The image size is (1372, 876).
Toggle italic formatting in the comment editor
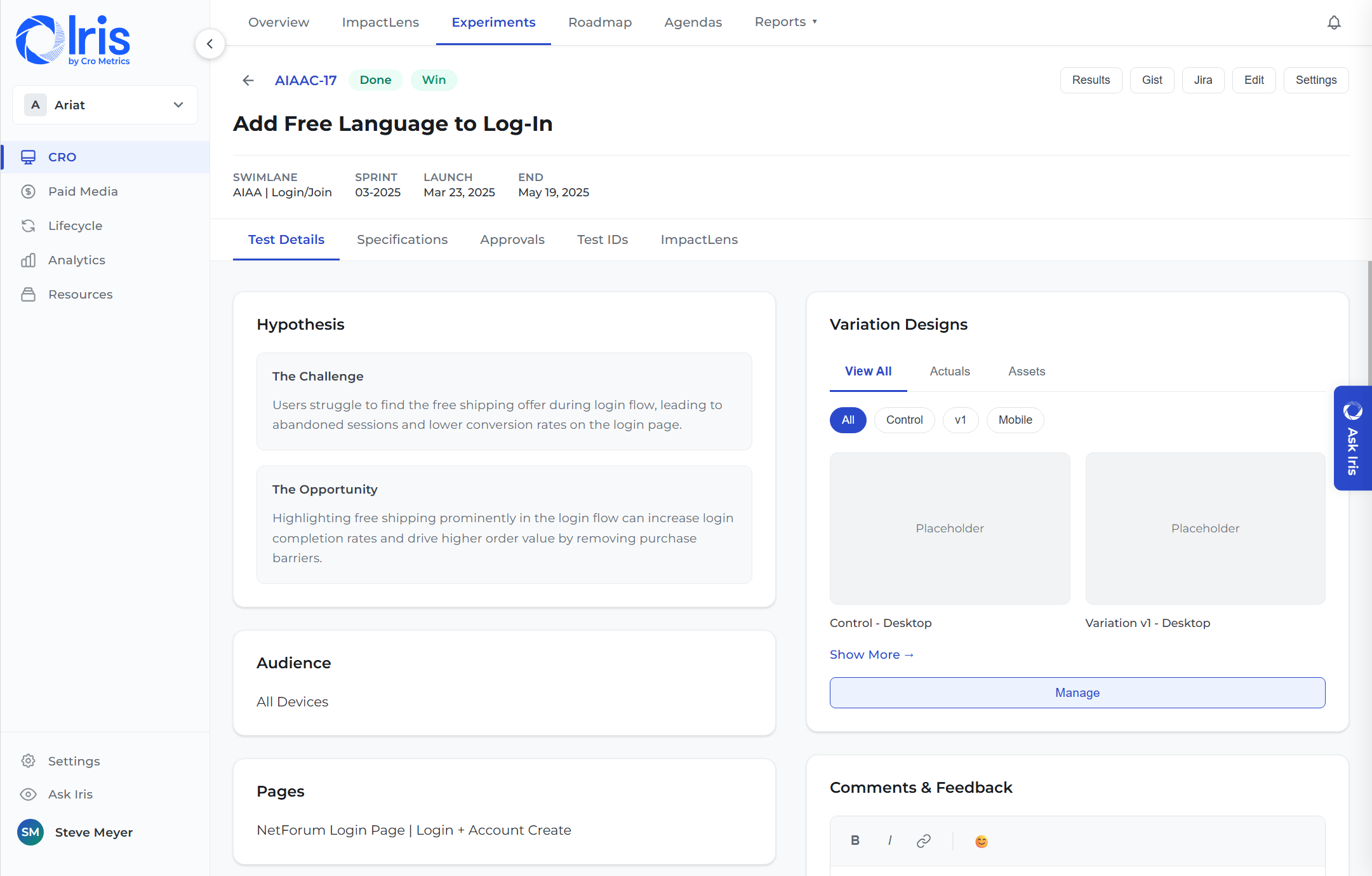pyautogui.click(x=889, y=840)
